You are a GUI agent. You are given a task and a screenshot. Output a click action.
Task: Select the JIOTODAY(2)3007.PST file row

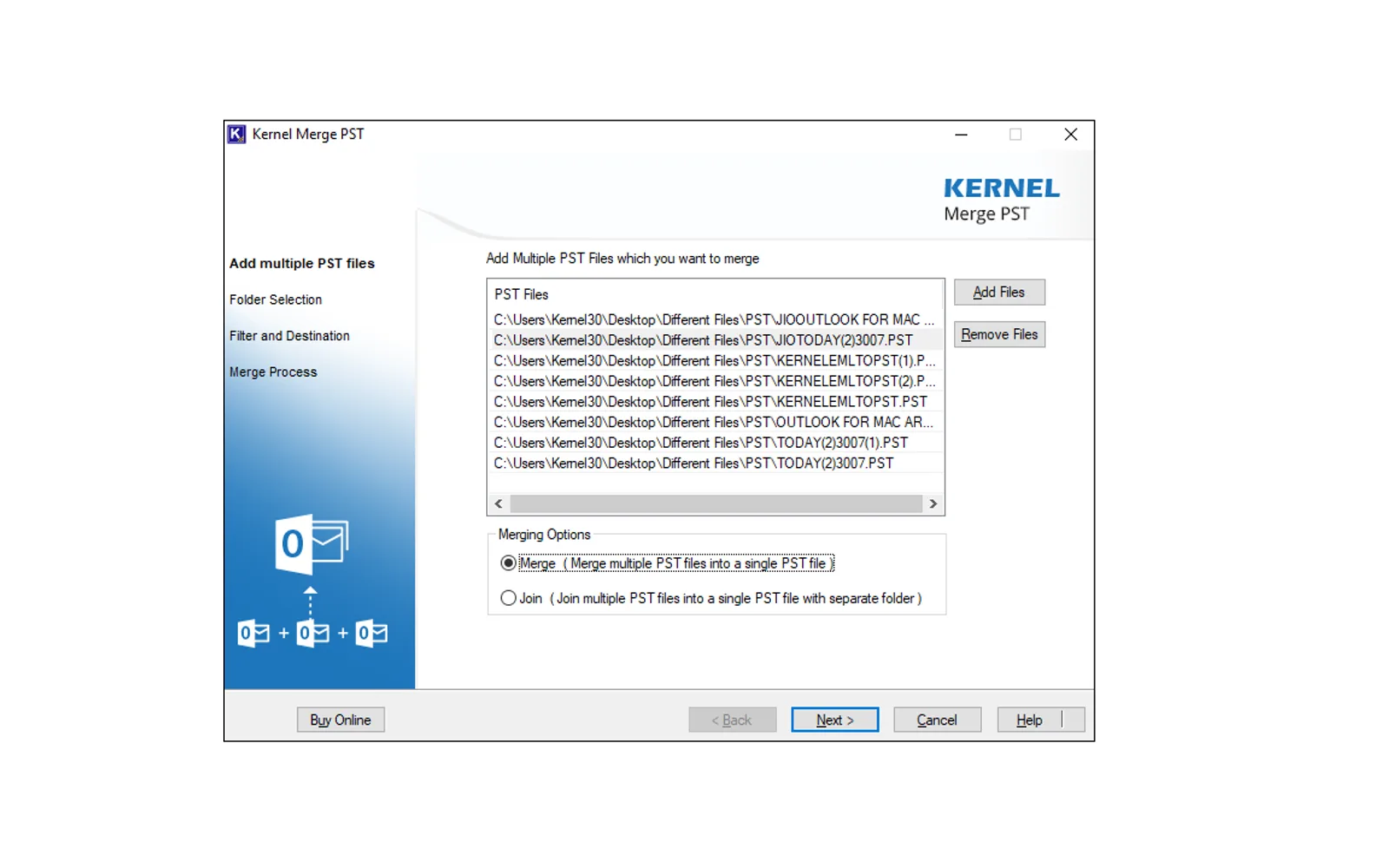pos(715,340)
